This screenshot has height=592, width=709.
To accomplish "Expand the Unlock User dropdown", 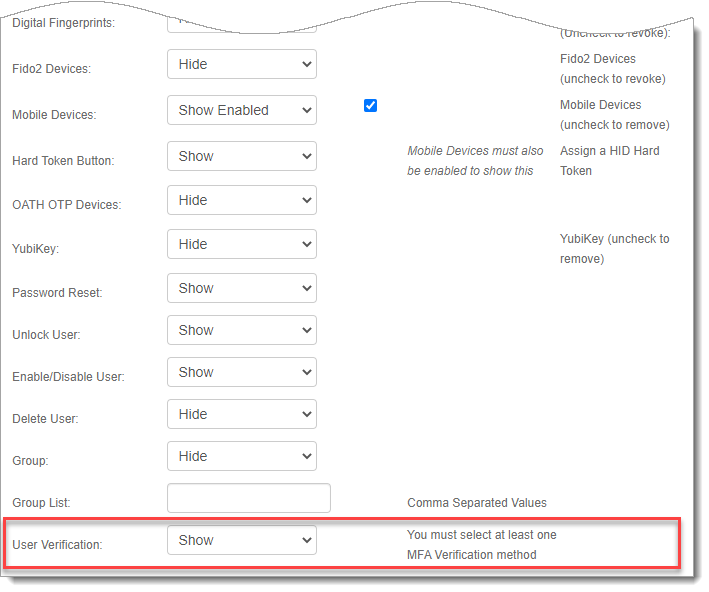I will [241, 331].
